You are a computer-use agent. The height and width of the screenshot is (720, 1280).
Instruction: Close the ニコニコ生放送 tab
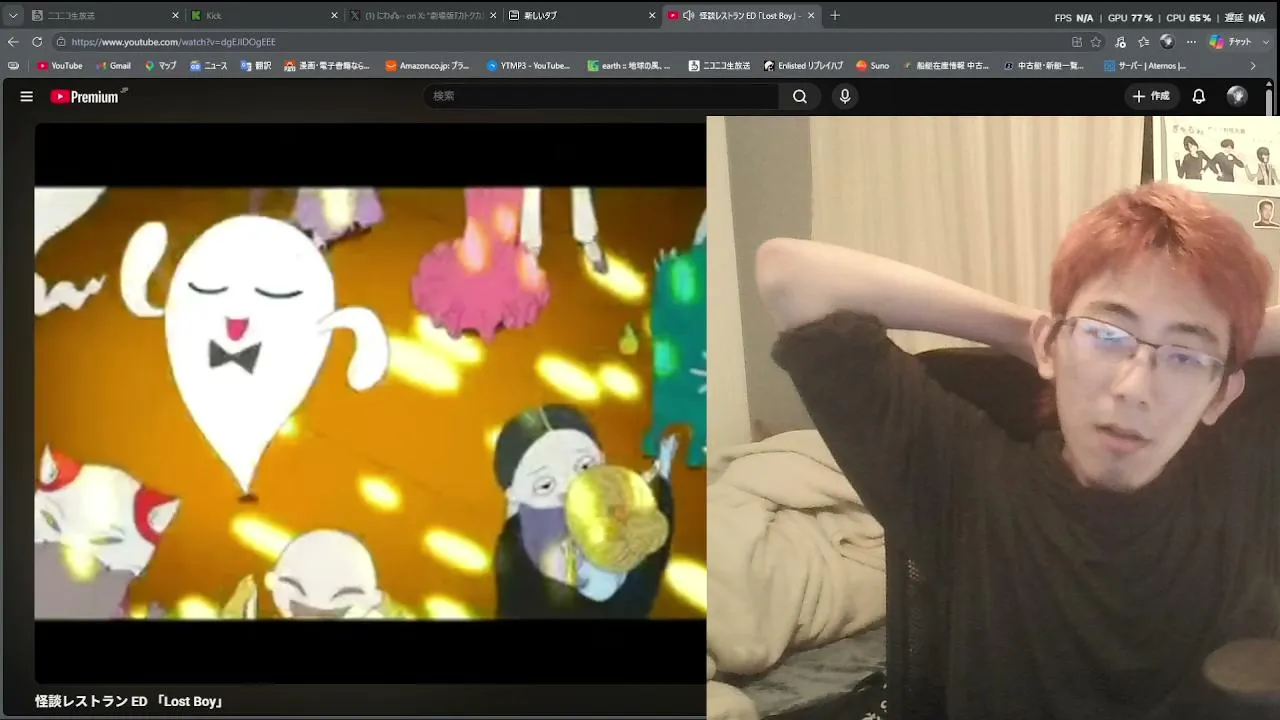(x=175, y=16)
